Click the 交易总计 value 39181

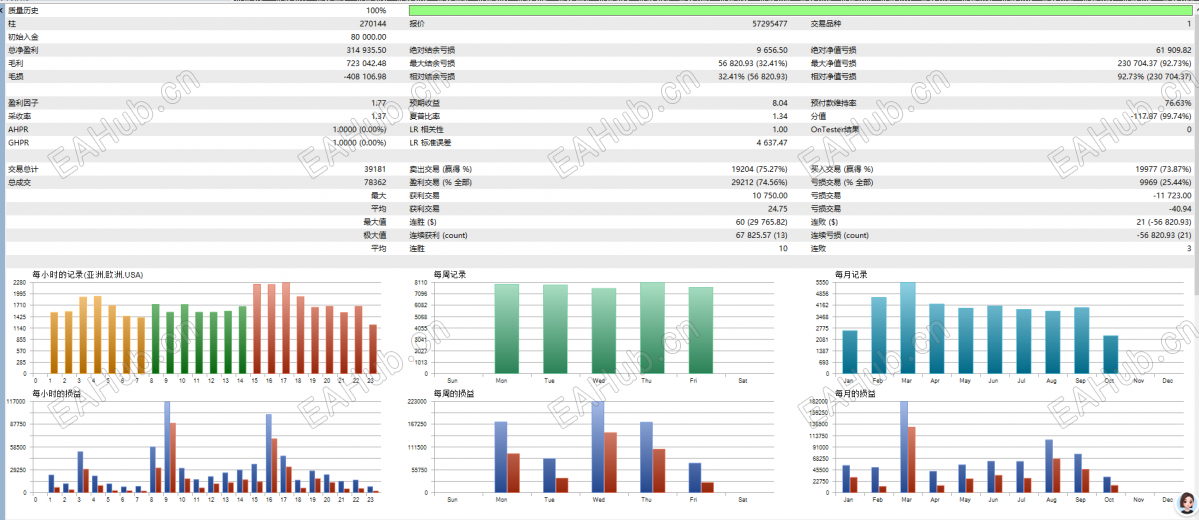375,169
